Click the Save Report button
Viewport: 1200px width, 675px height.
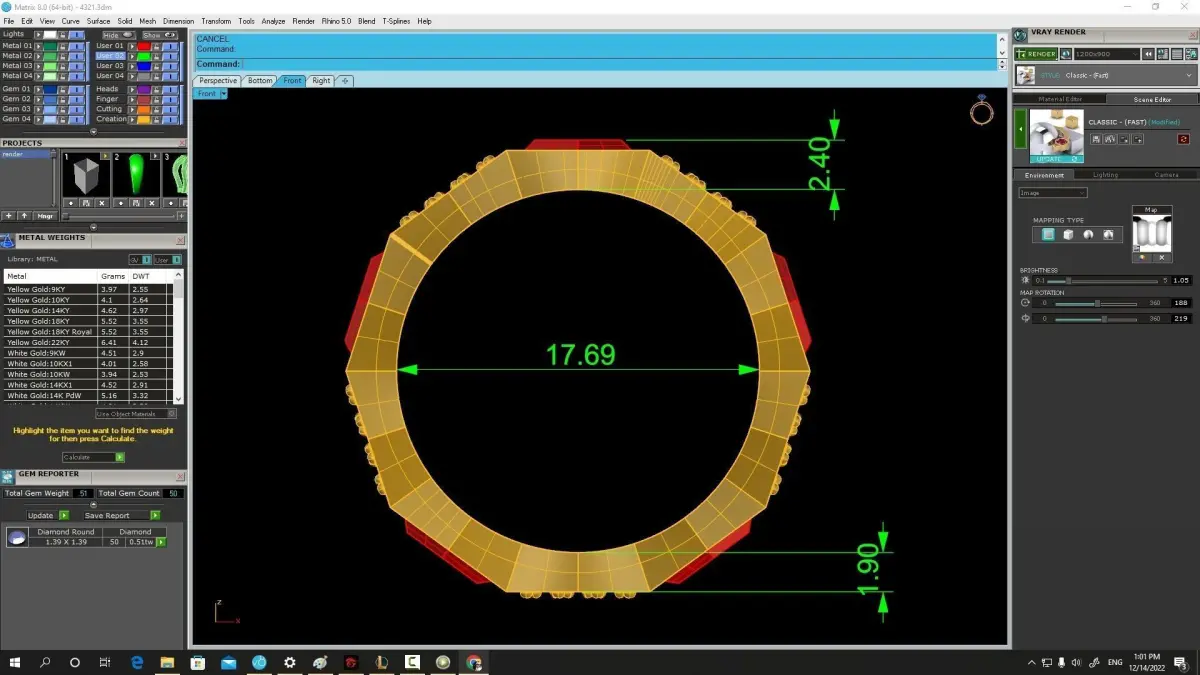click(x=121, y=516)
